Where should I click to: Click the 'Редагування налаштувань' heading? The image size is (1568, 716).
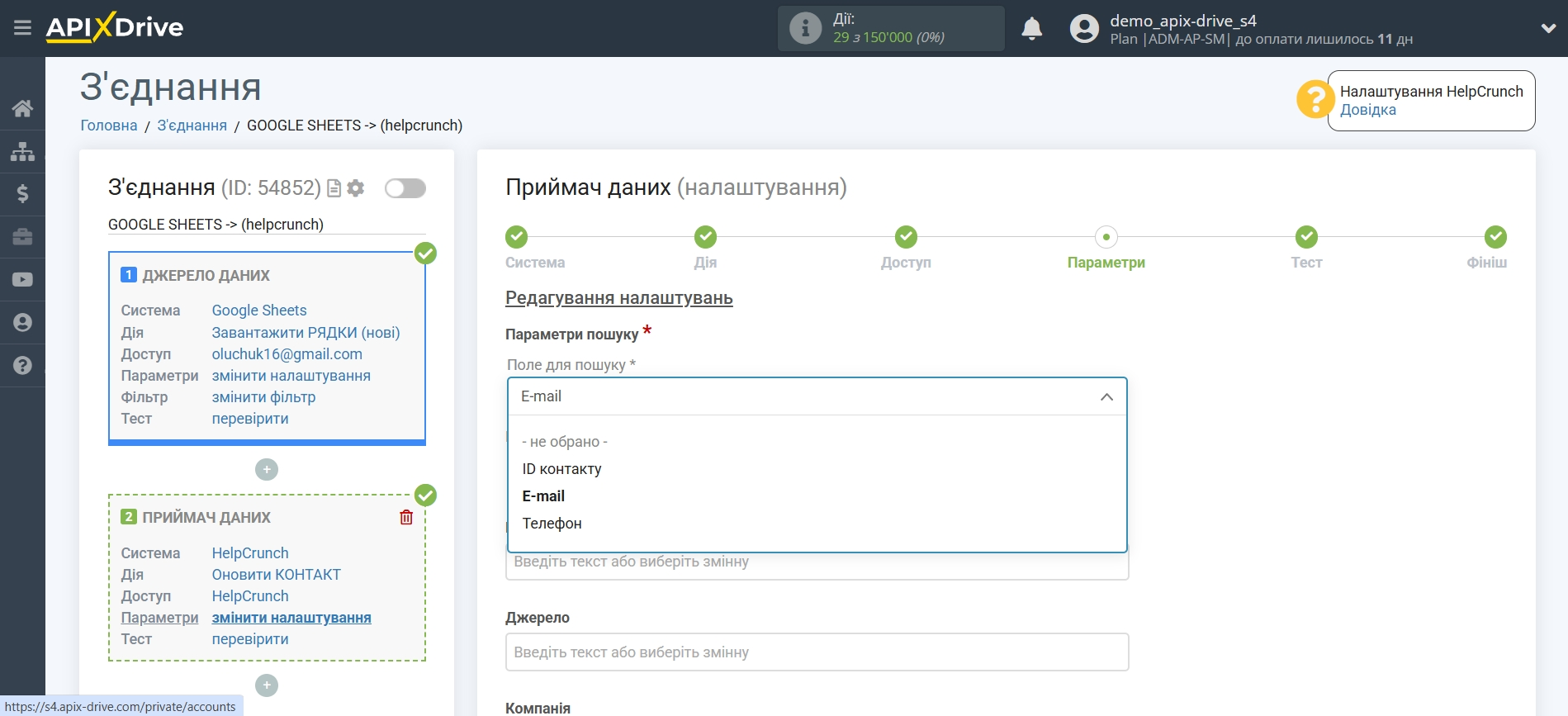(619, 298)
